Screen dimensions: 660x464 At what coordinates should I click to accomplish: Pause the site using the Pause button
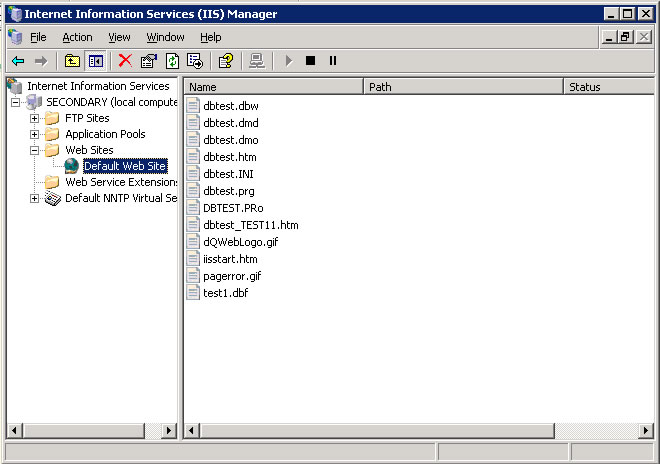(333, 61)
